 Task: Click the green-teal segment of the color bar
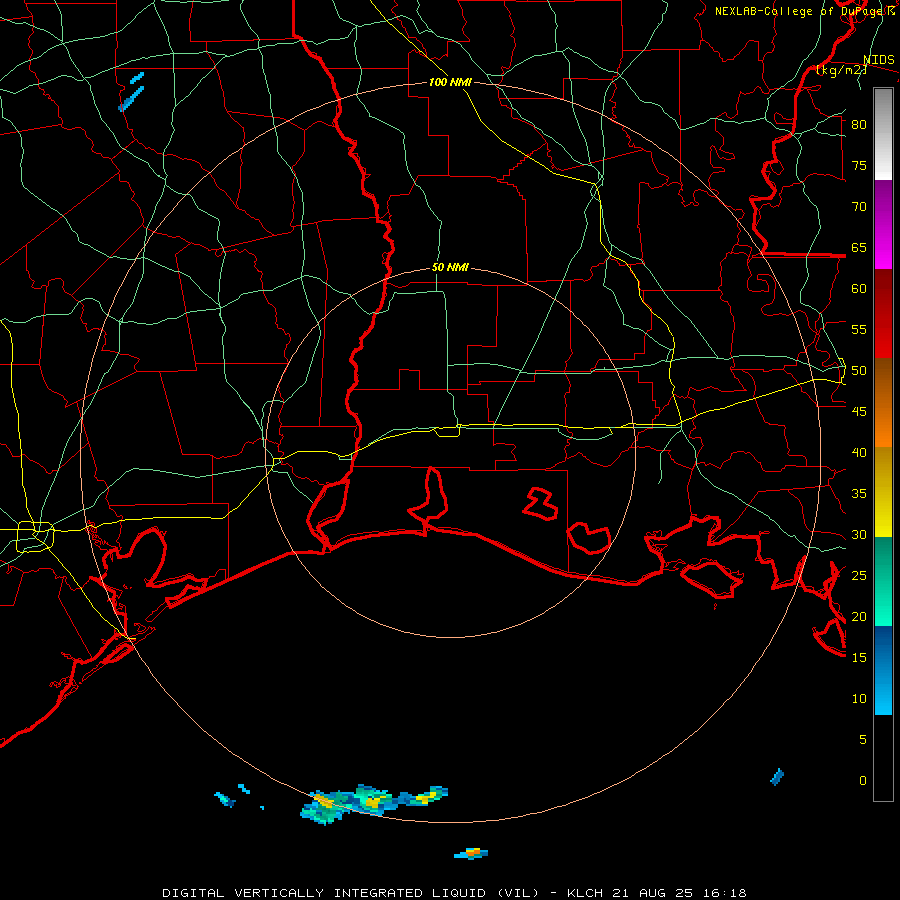coord(883,581)
